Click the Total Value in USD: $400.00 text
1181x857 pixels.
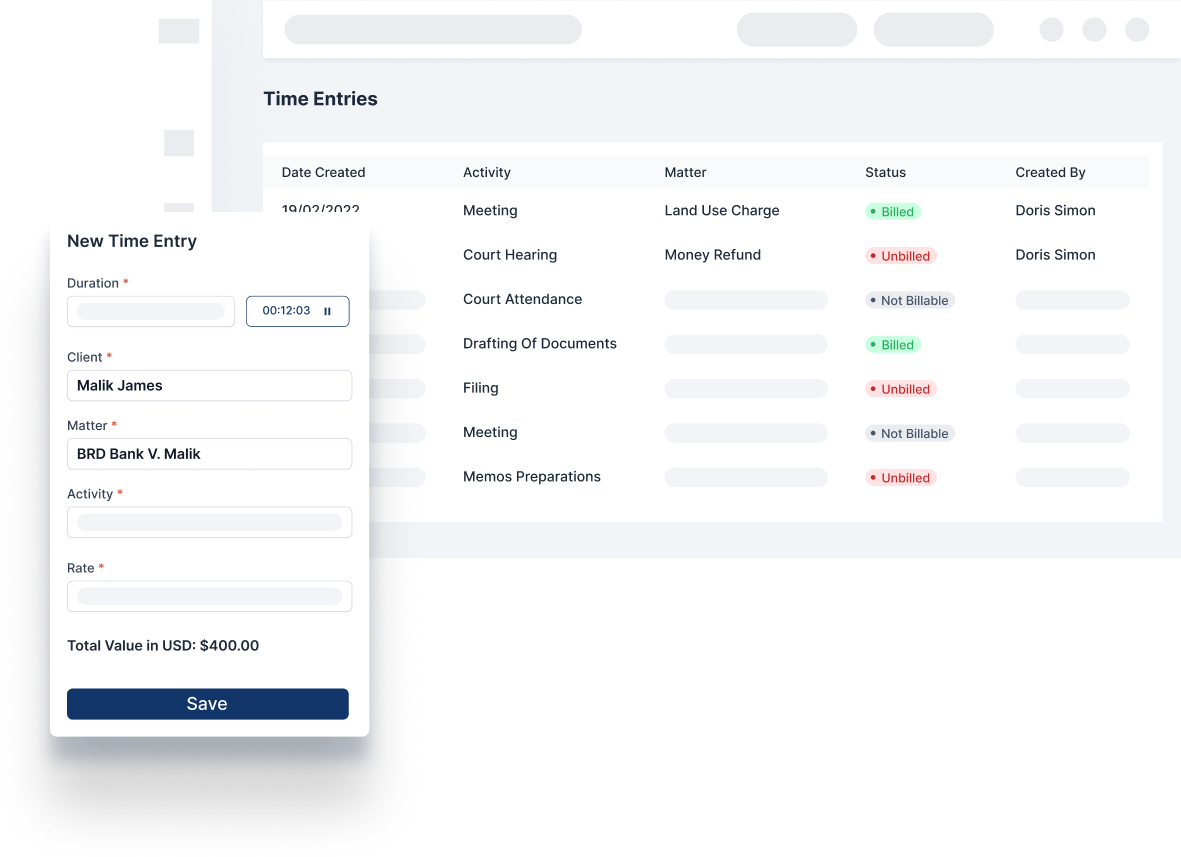coord(163,646)
